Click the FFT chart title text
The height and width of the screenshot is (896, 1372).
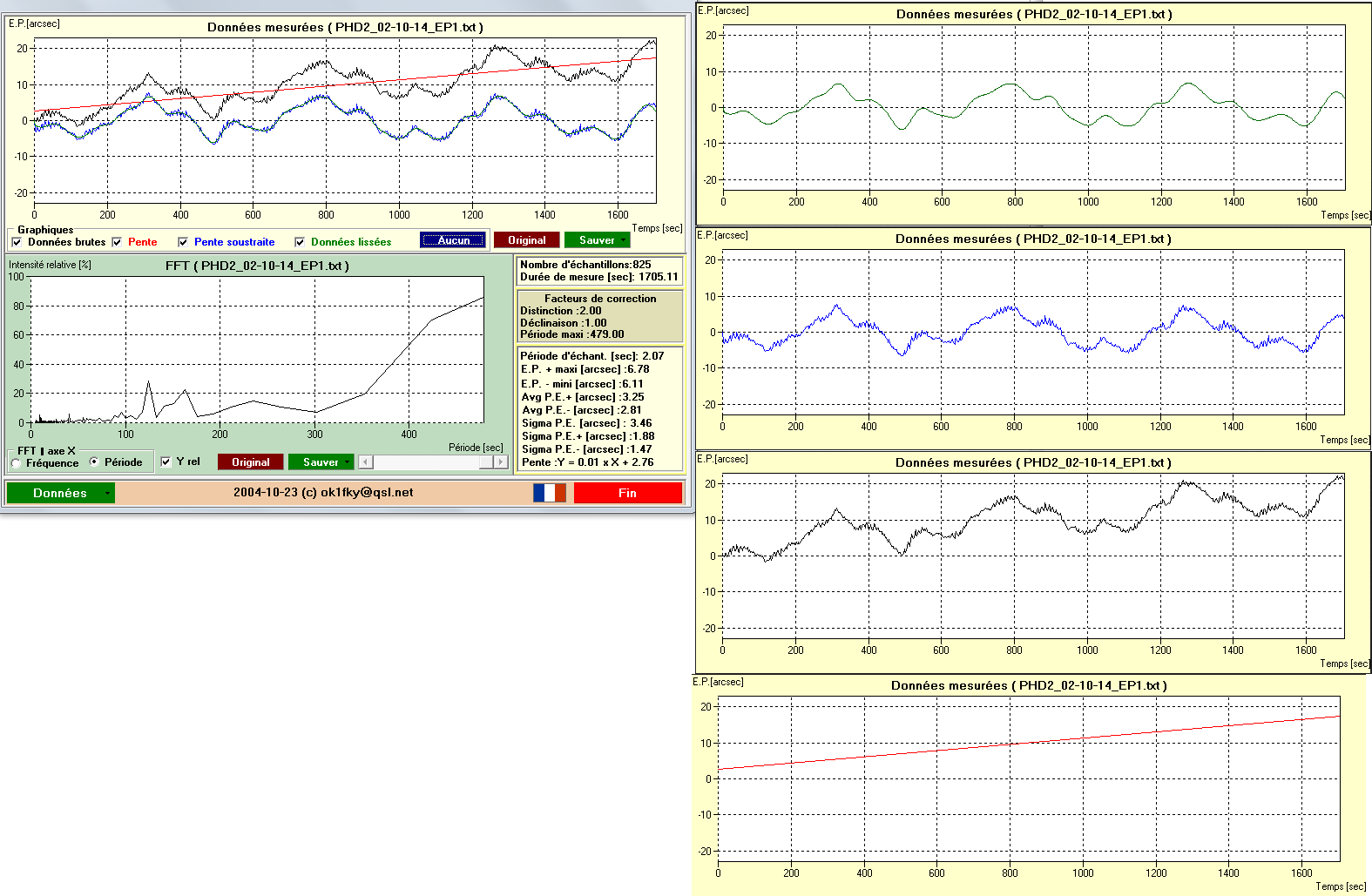257,266
